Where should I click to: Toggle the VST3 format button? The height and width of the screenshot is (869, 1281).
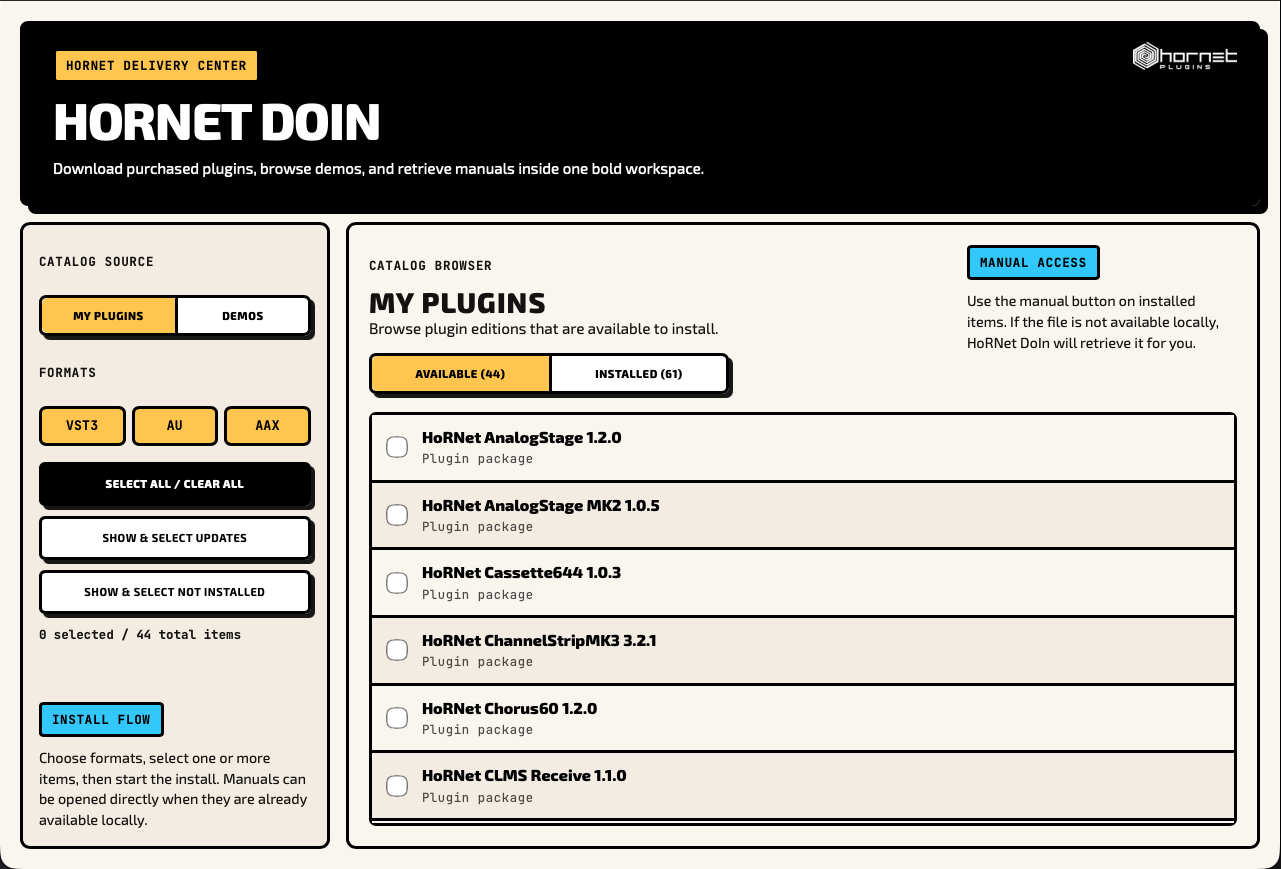[83, 425]
